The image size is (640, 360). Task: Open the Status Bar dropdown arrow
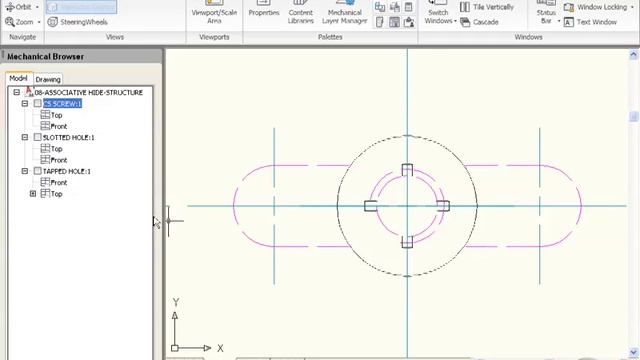[559, 21]
